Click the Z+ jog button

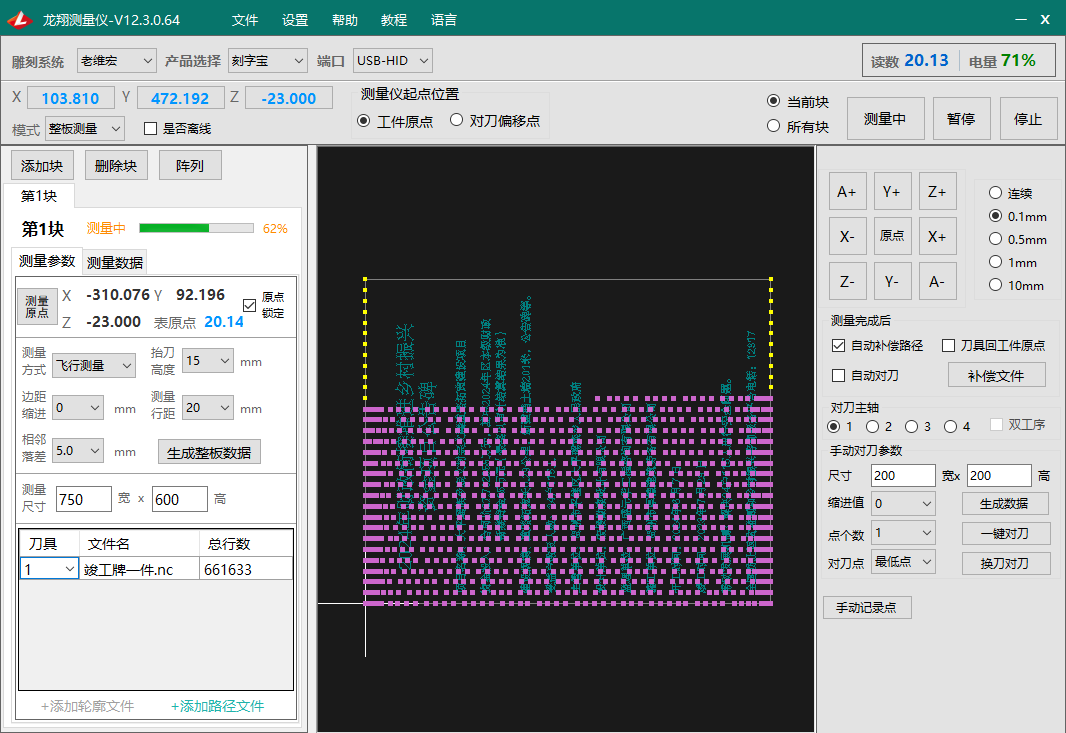tap(938, 191)
